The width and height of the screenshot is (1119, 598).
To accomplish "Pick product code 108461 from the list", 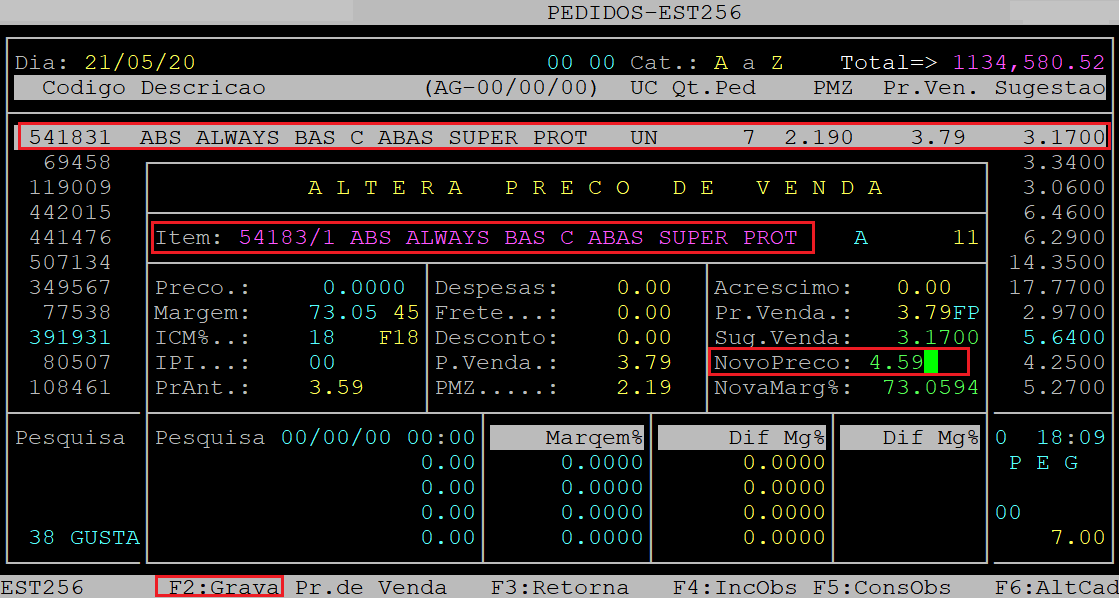I will pos(70,387).
